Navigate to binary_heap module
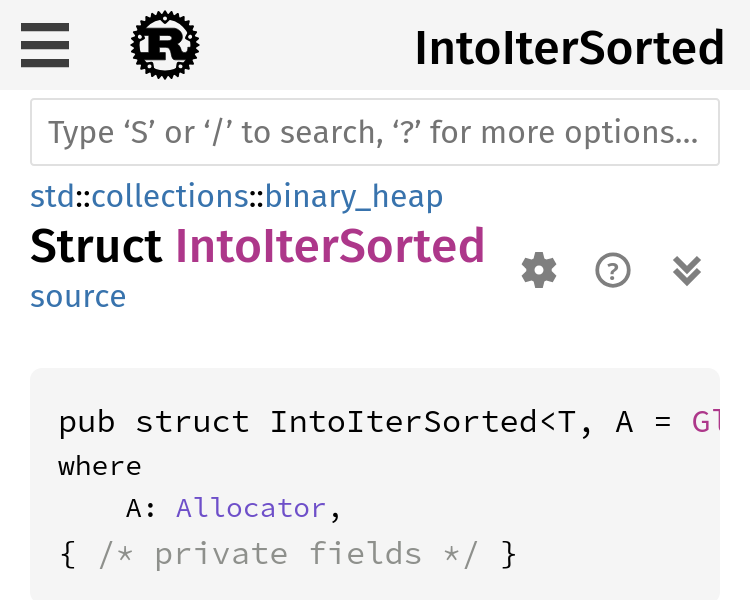This screenshot has width=750, height=600. point(353,197)
